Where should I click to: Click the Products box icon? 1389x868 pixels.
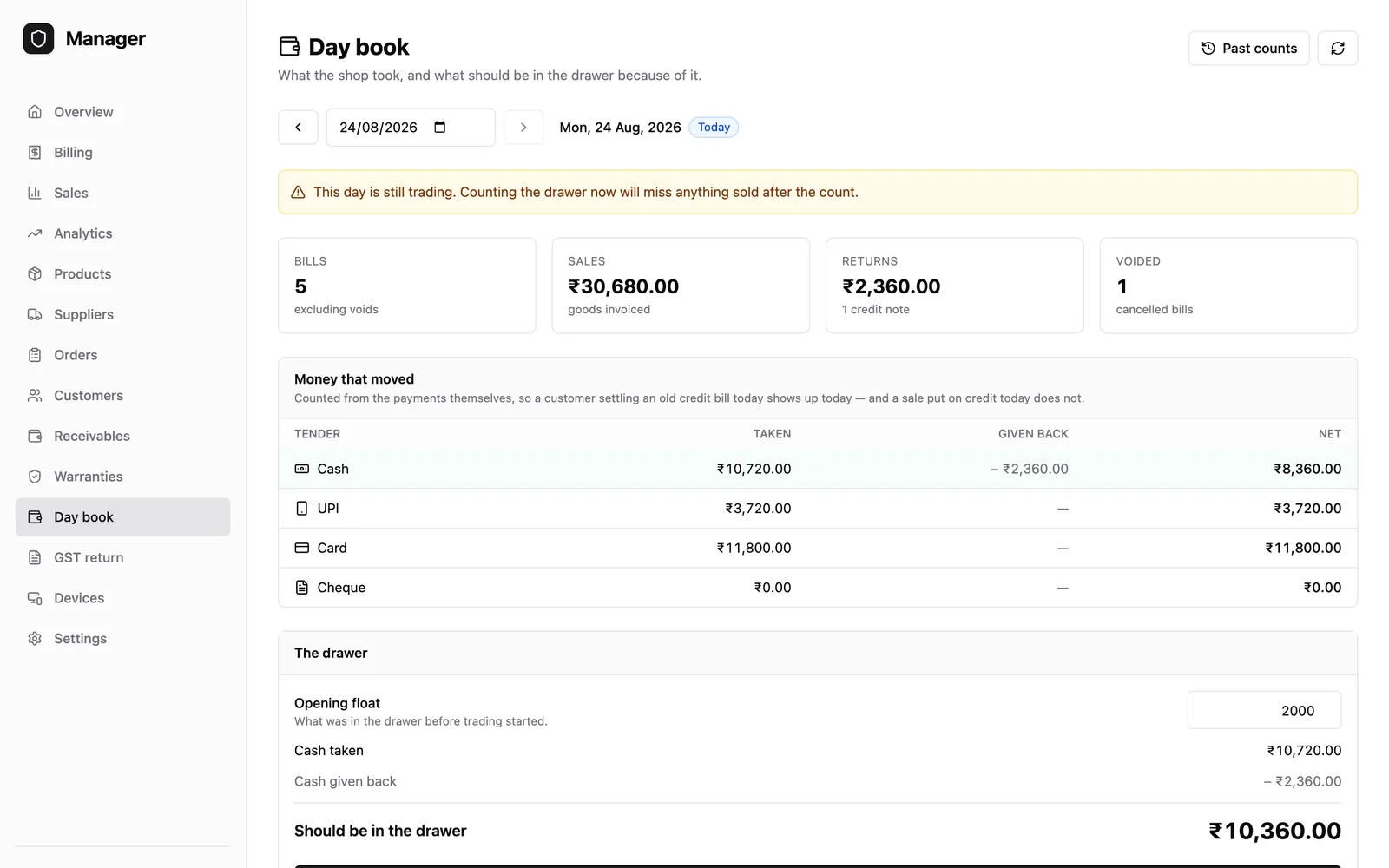point(35,274)
